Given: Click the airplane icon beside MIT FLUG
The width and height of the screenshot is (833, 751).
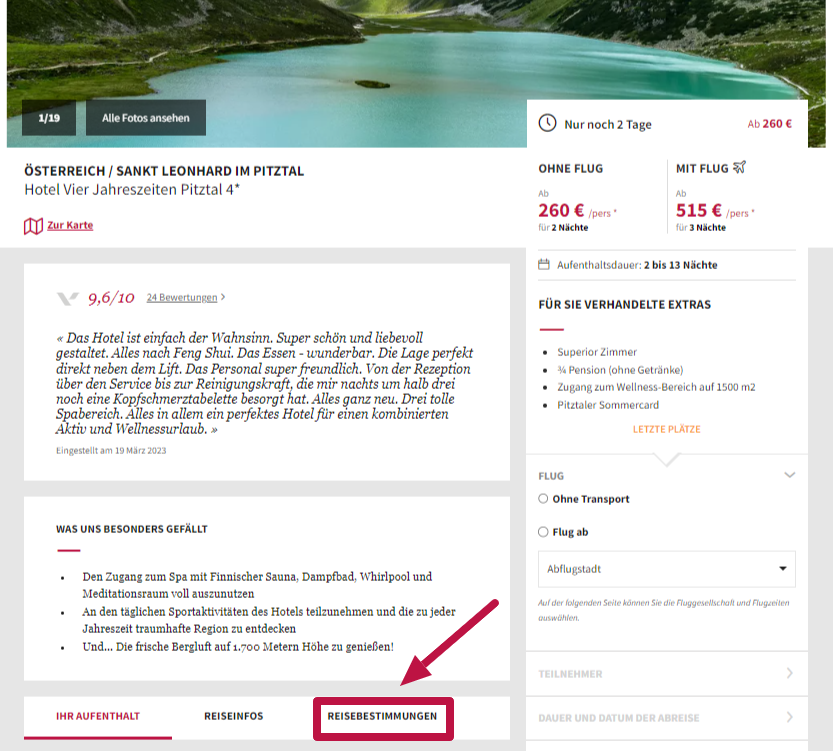Looking at the screenshot, I should (739, 168).
